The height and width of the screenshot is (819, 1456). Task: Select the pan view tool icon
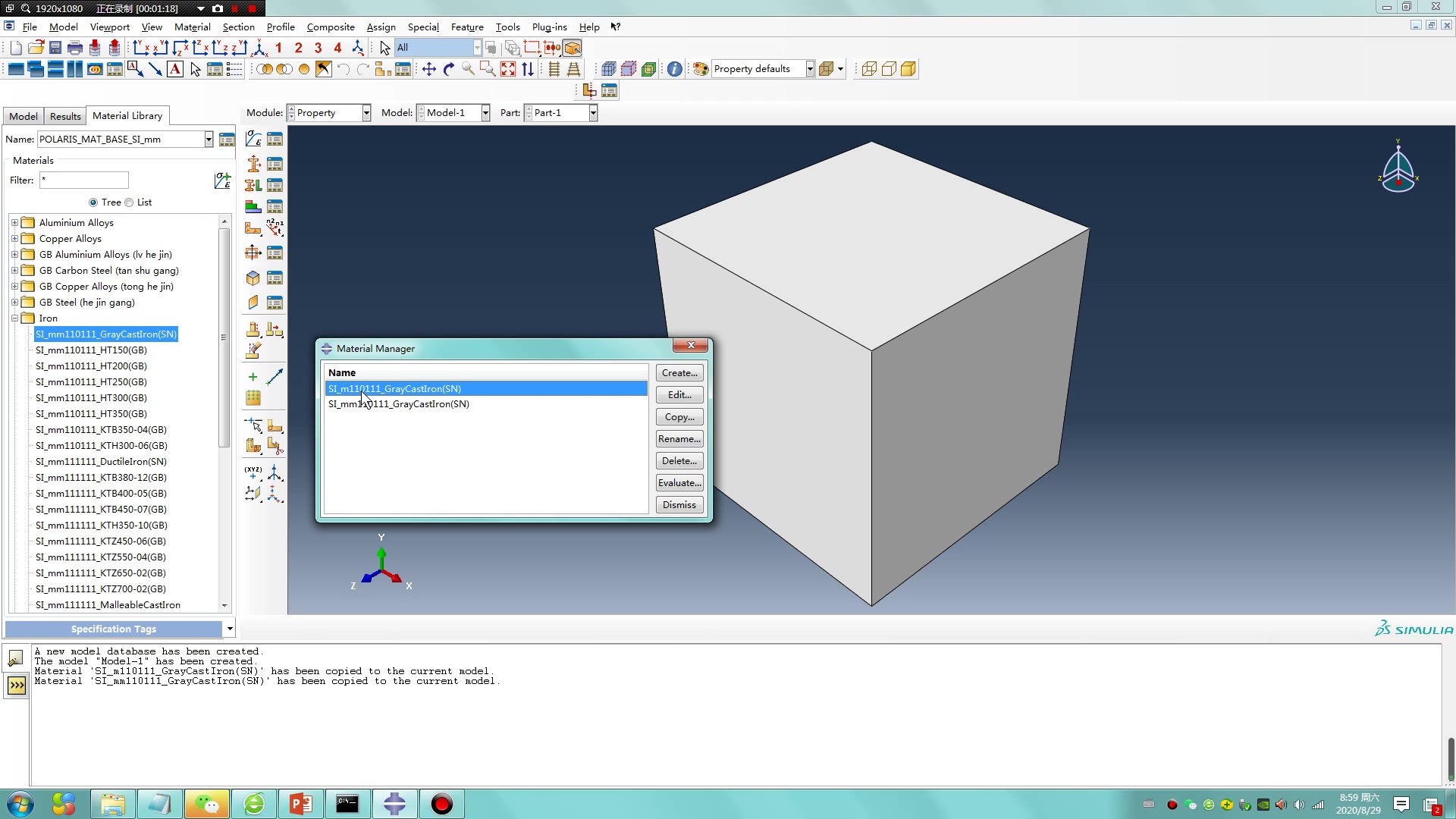pos(427,68)
